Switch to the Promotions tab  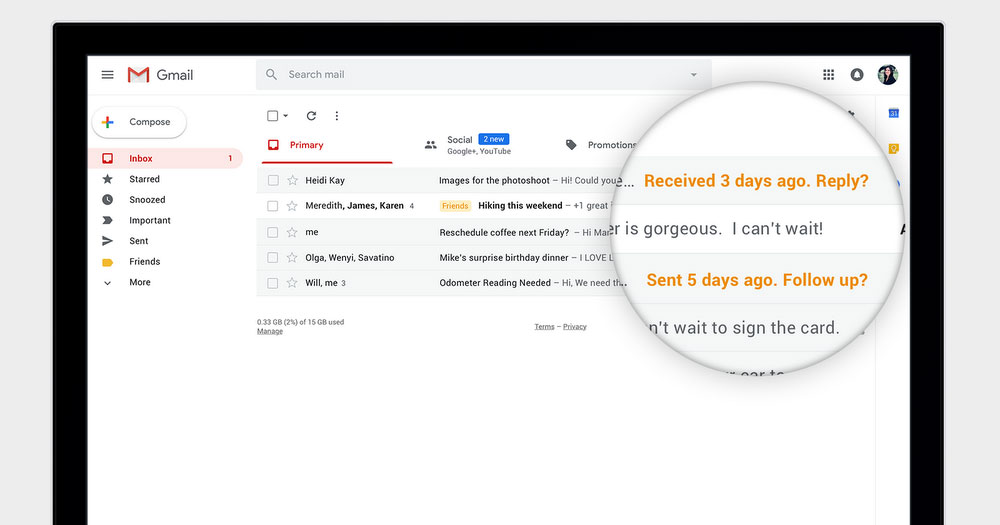pos(599,145)
